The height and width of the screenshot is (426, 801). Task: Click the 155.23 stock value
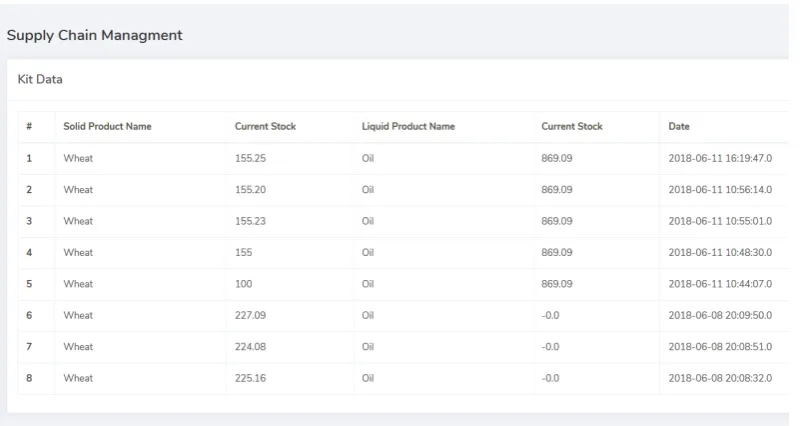(250, 221)
